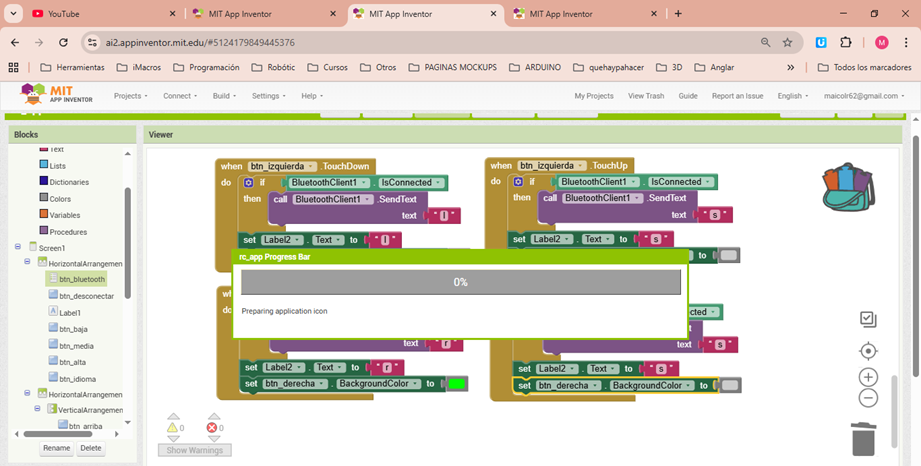Viewport: 921px width, 466px height.
Task: Zoom in with the plus button
Action: pyautogui.click(x=868, y=378)
